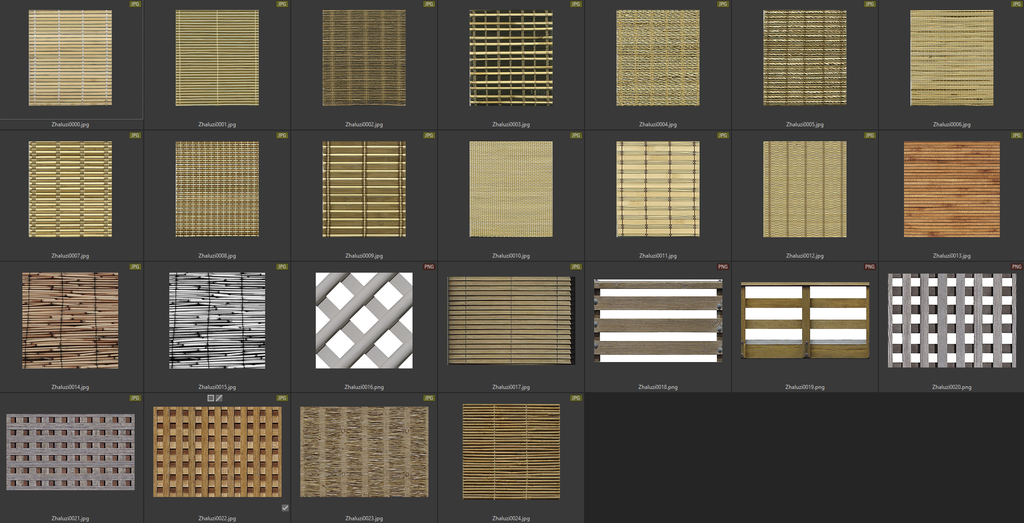1024x523 pixels.
Task: Click the JPG badge on Zhaluzi0013
Action: click(x=1016, y=135)
